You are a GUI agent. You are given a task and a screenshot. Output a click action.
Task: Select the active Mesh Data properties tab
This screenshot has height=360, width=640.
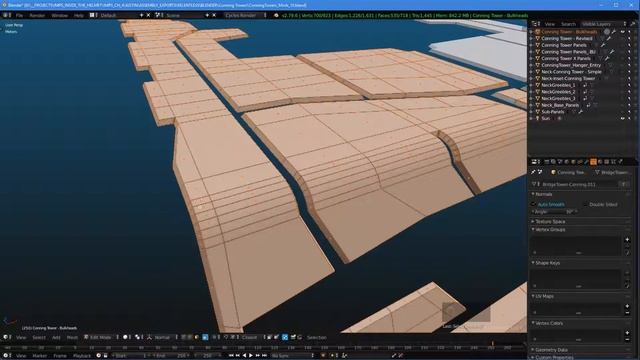pos(593,162)
